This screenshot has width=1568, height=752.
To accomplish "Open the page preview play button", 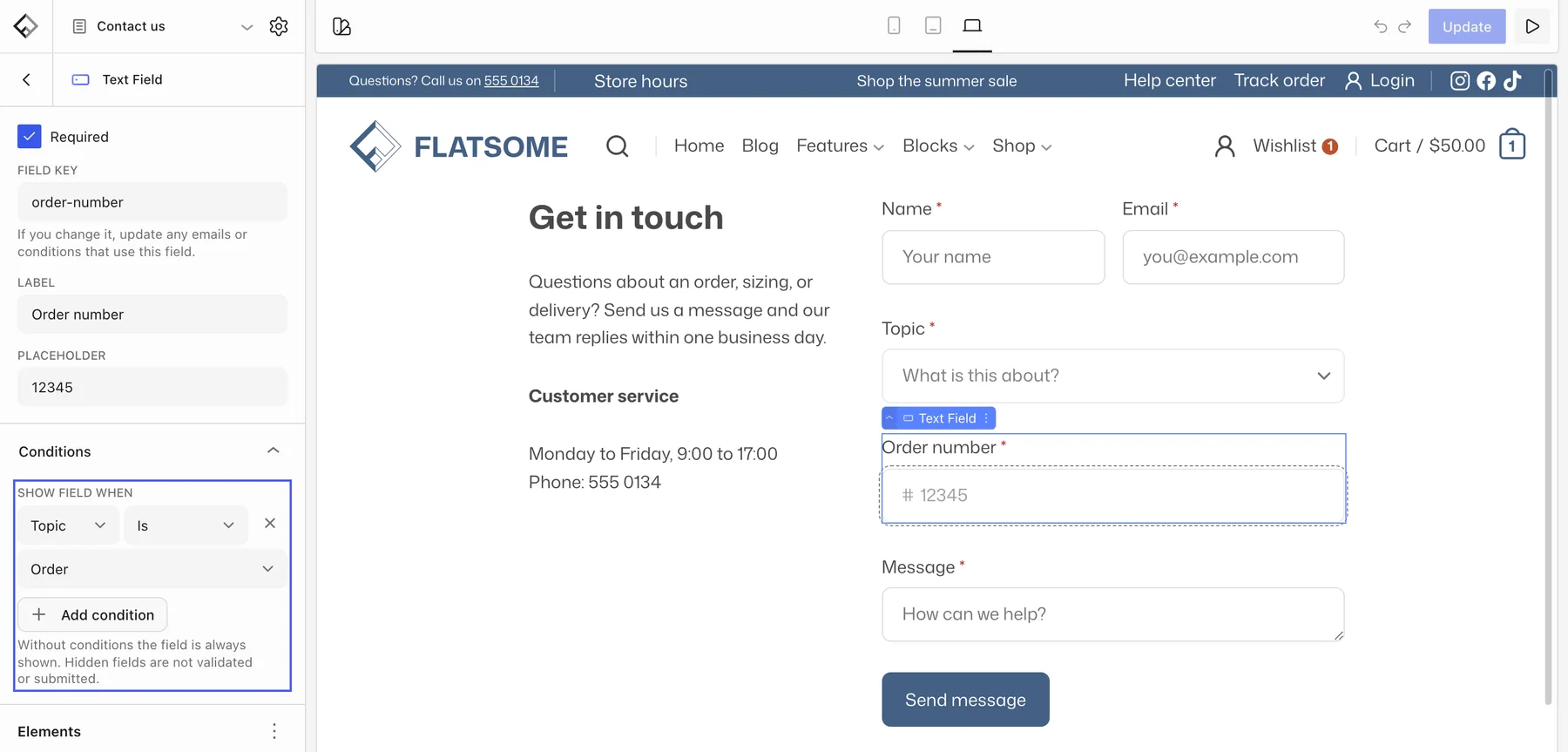I will pos(1532,26).
